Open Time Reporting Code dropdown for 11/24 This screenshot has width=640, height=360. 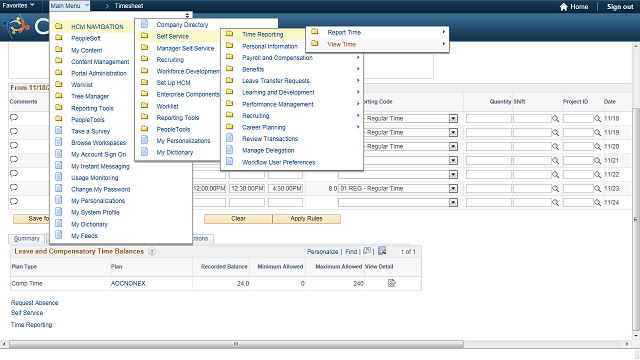(453, 202)
